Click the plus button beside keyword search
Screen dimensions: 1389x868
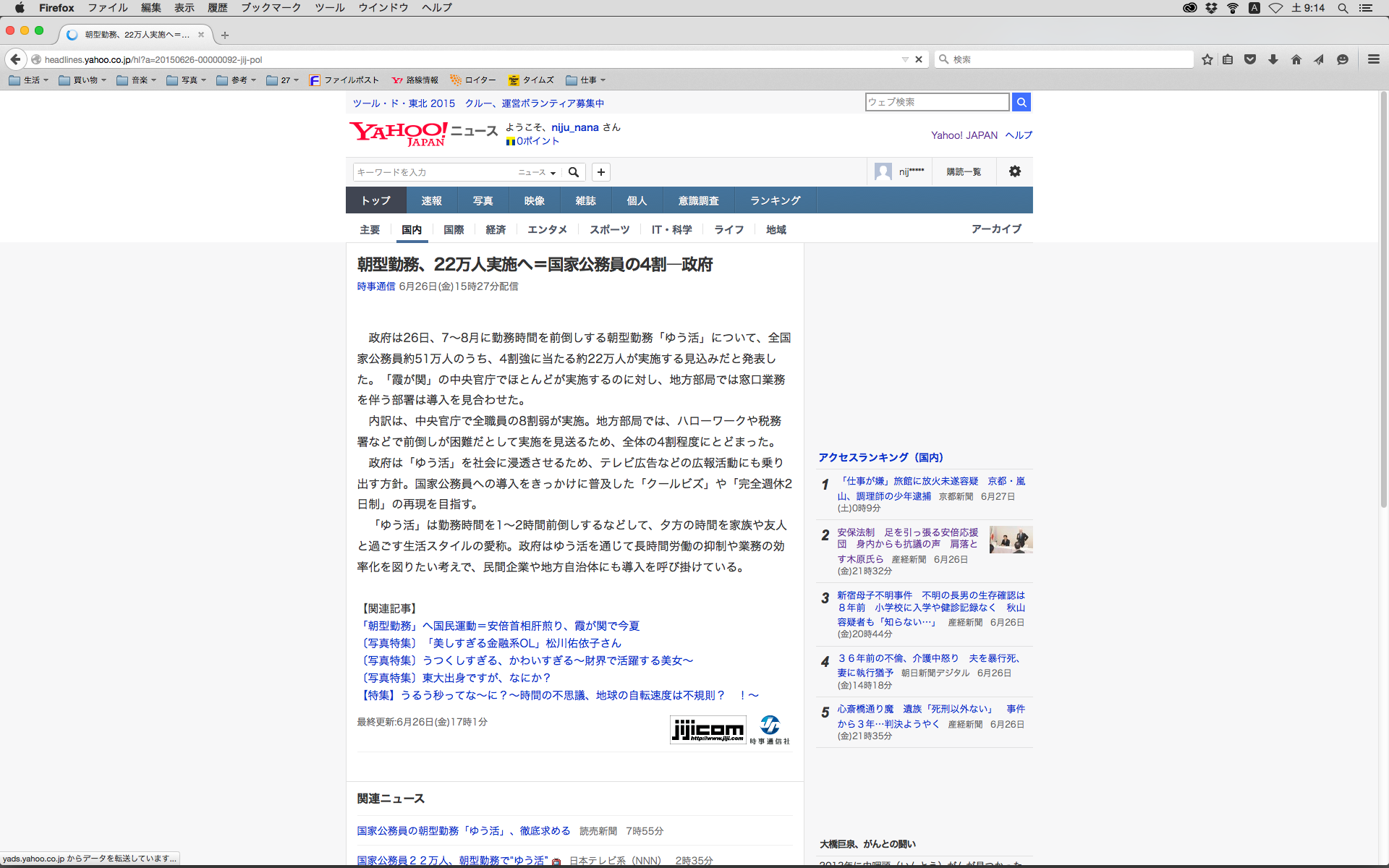(x=600, y=172)
